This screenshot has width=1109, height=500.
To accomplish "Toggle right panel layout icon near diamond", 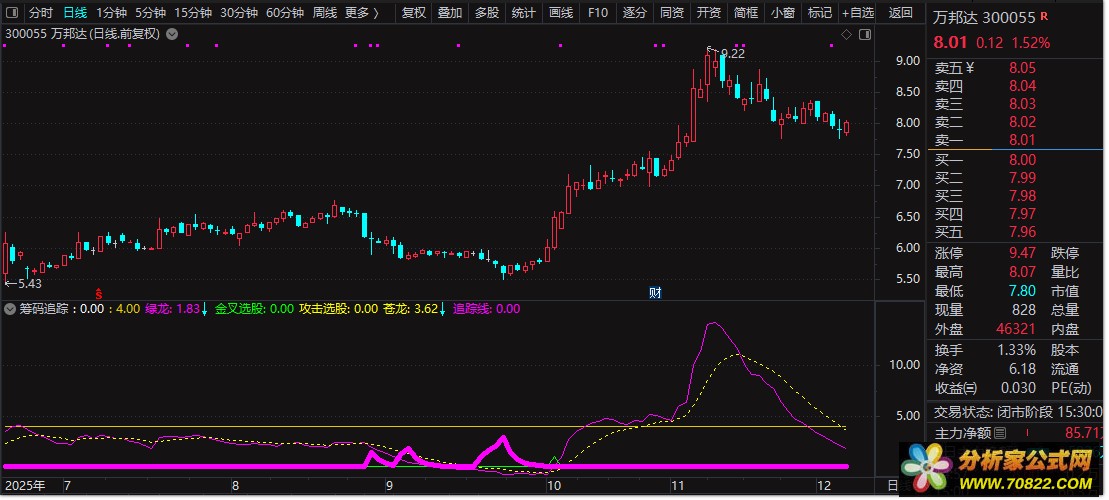I will 863,34.
